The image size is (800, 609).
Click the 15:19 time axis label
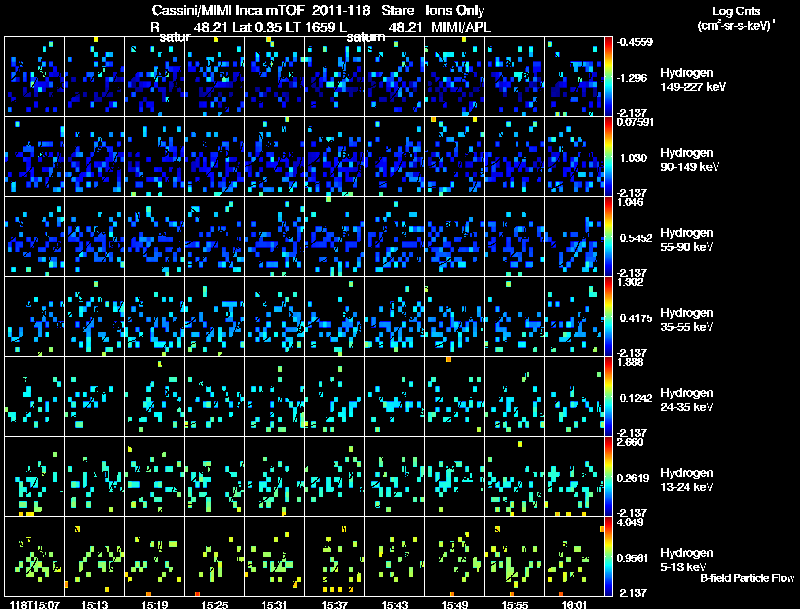(x=155, y=605)
